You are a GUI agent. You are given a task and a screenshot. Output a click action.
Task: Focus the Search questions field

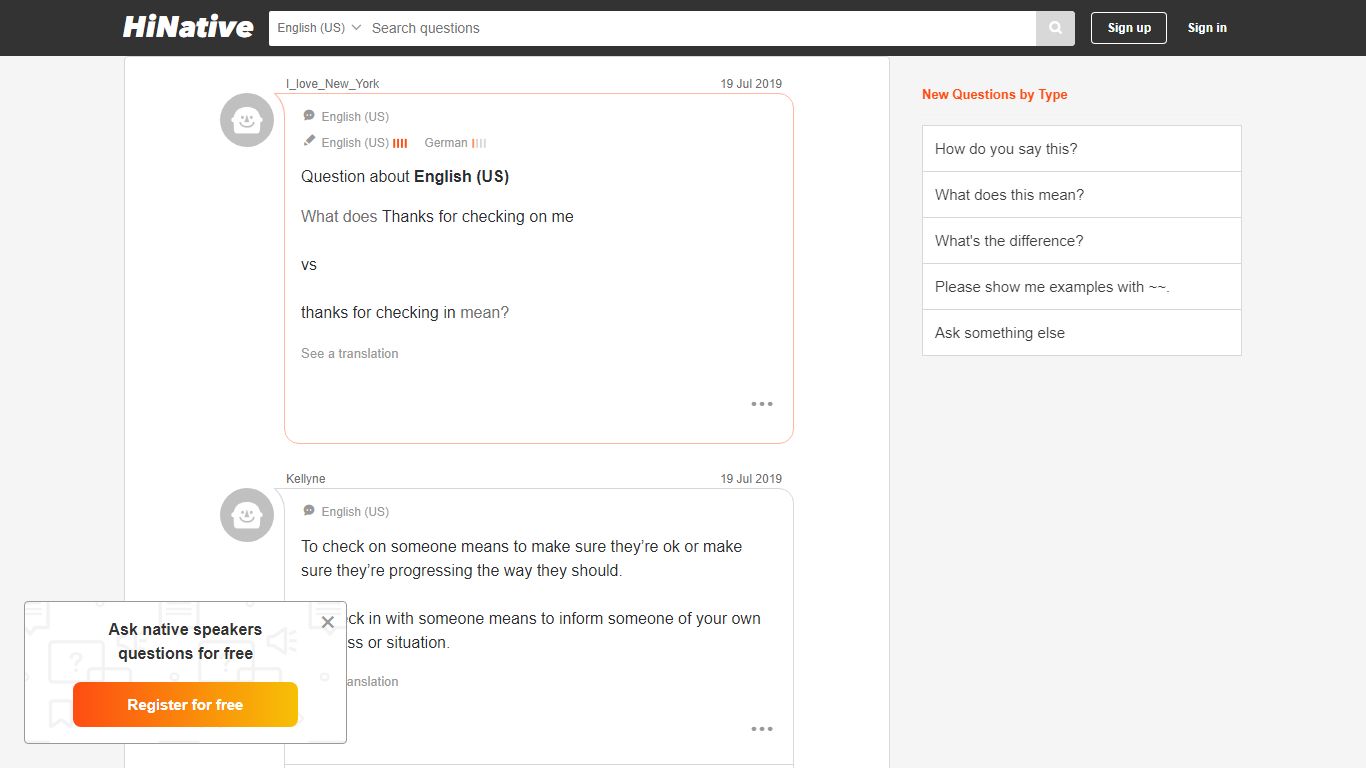[x=701, y=28]
